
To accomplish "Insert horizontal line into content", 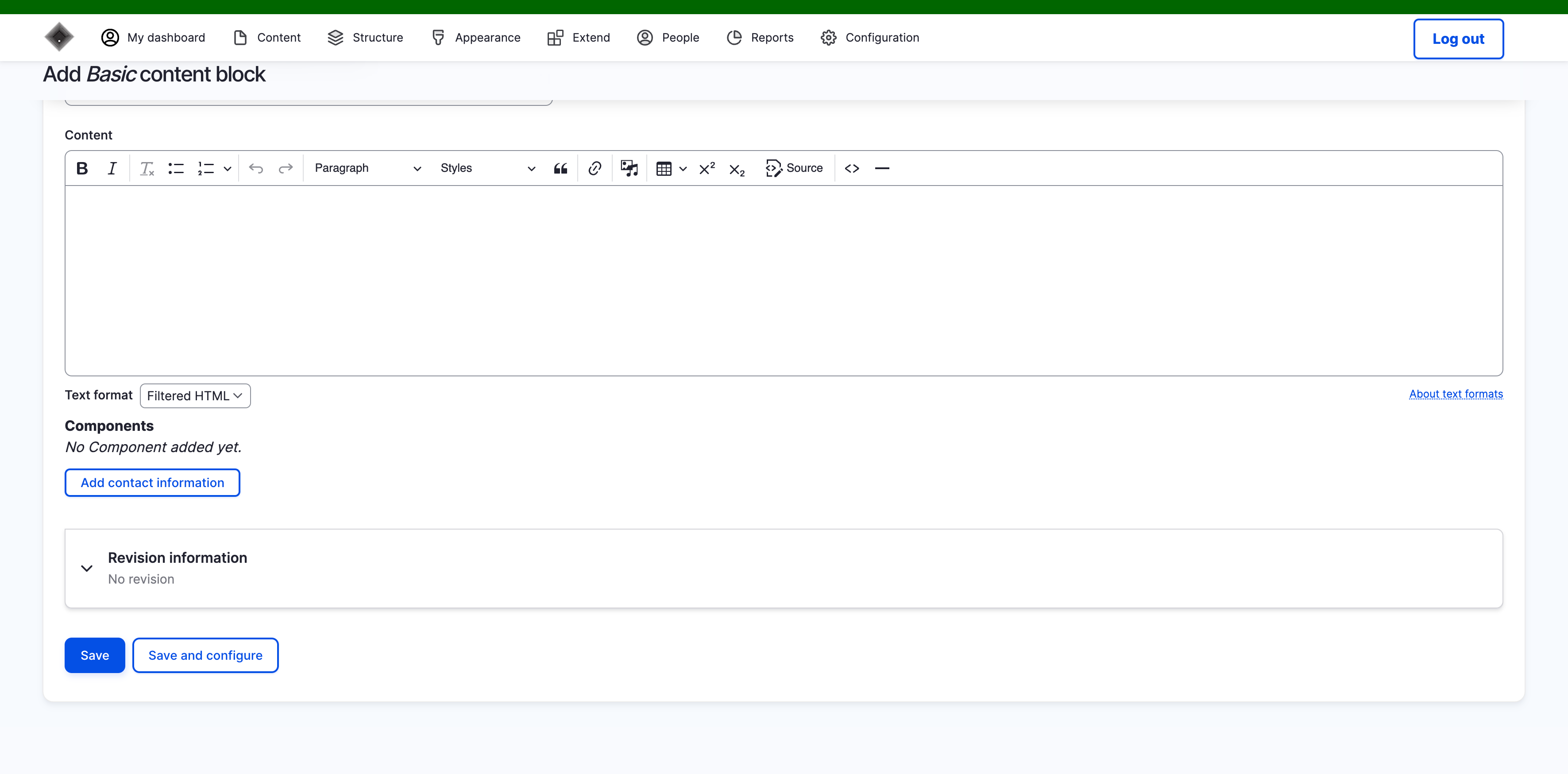I will [881, 168].
